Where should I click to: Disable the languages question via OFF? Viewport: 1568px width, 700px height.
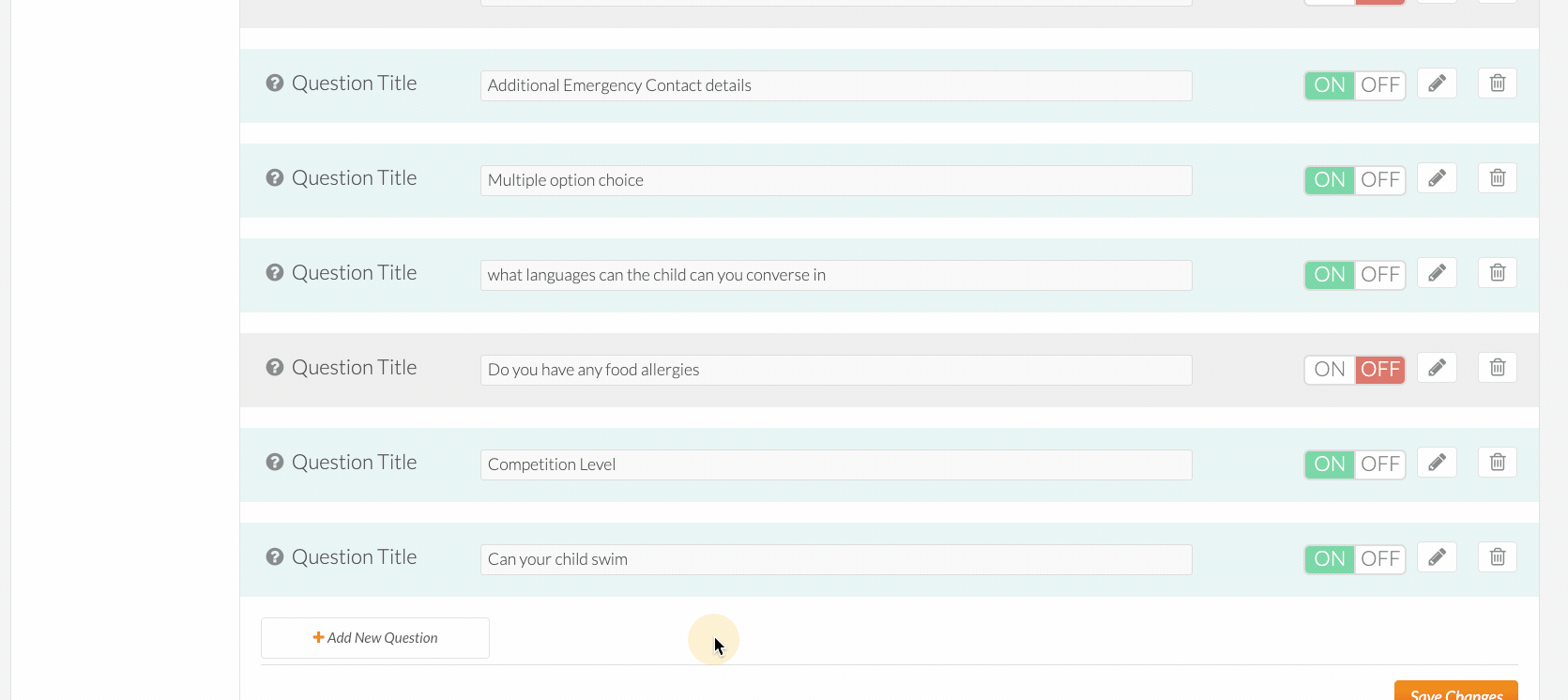pyautogui.click(x=1380, y=275)
